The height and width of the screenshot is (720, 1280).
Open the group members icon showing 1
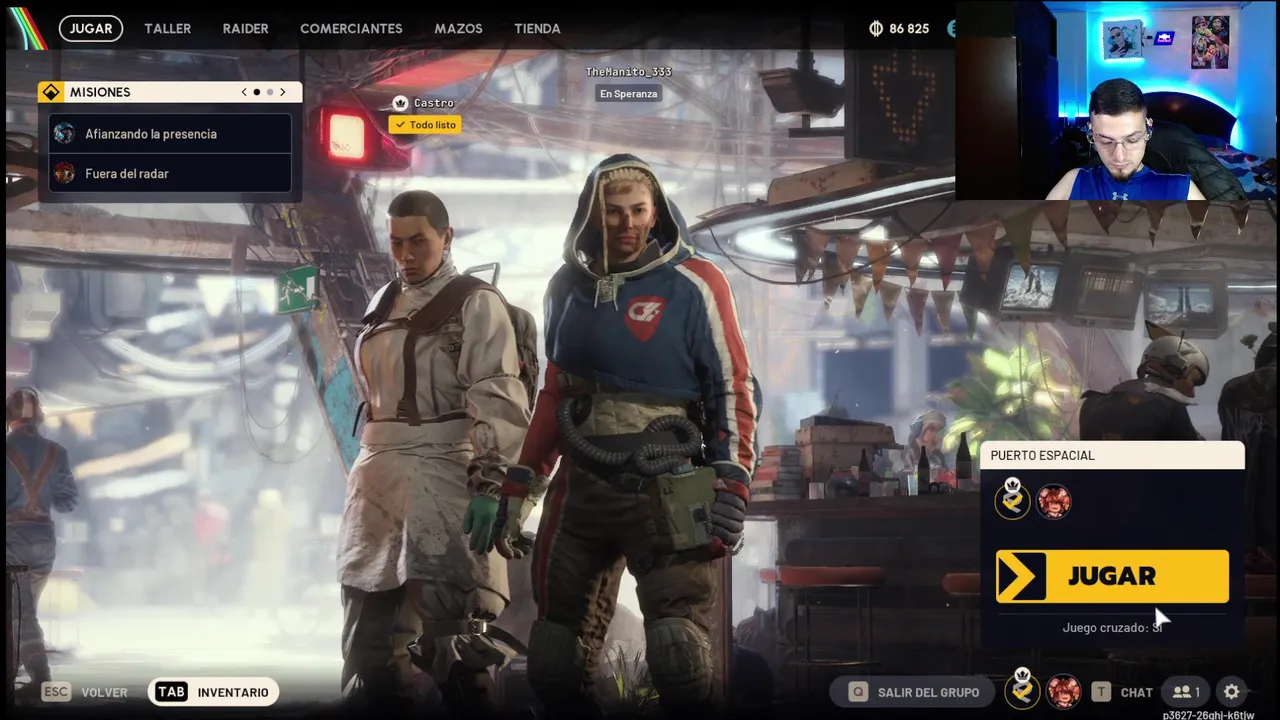[x=1186, y=692]
